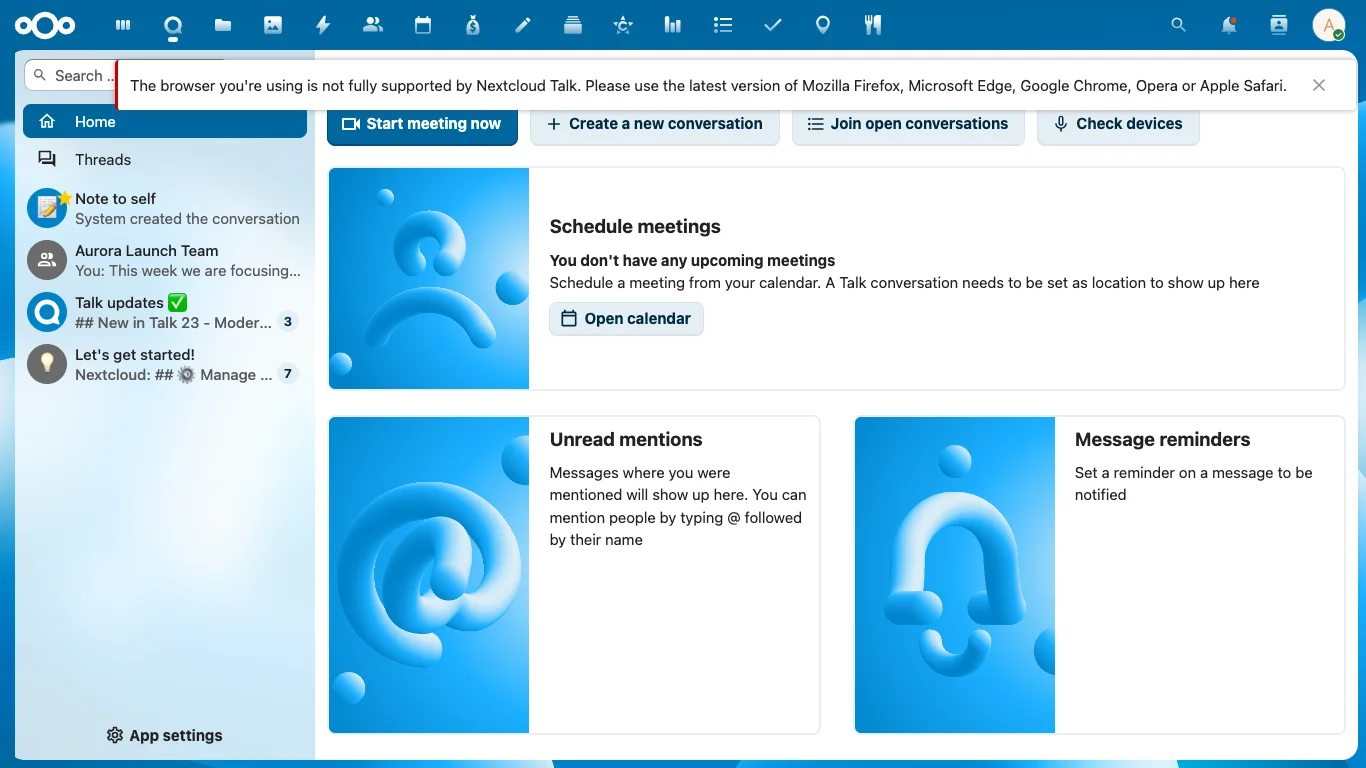Click the Unread mentions @ illustration
This screenshot has width=1366, height=768.
429,575
